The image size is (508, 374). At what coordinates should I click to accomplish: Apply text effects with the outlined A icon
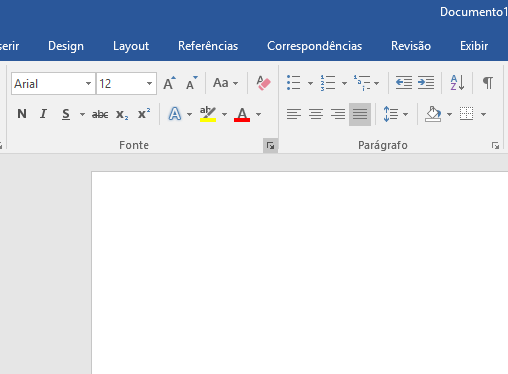point(175,114)
